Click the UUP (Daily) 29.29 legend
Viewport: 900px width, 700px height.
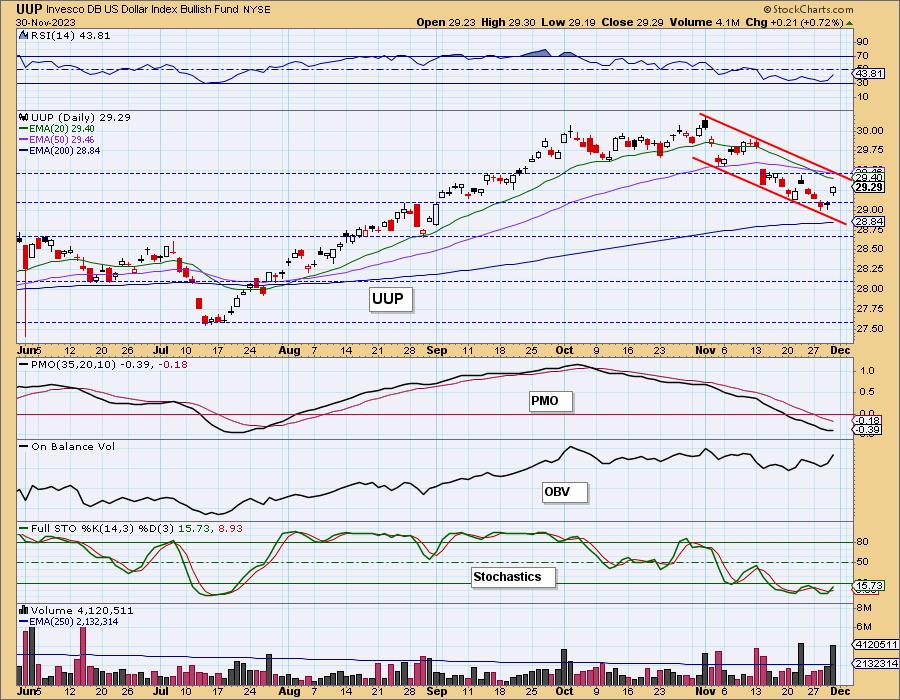[81, 117]
